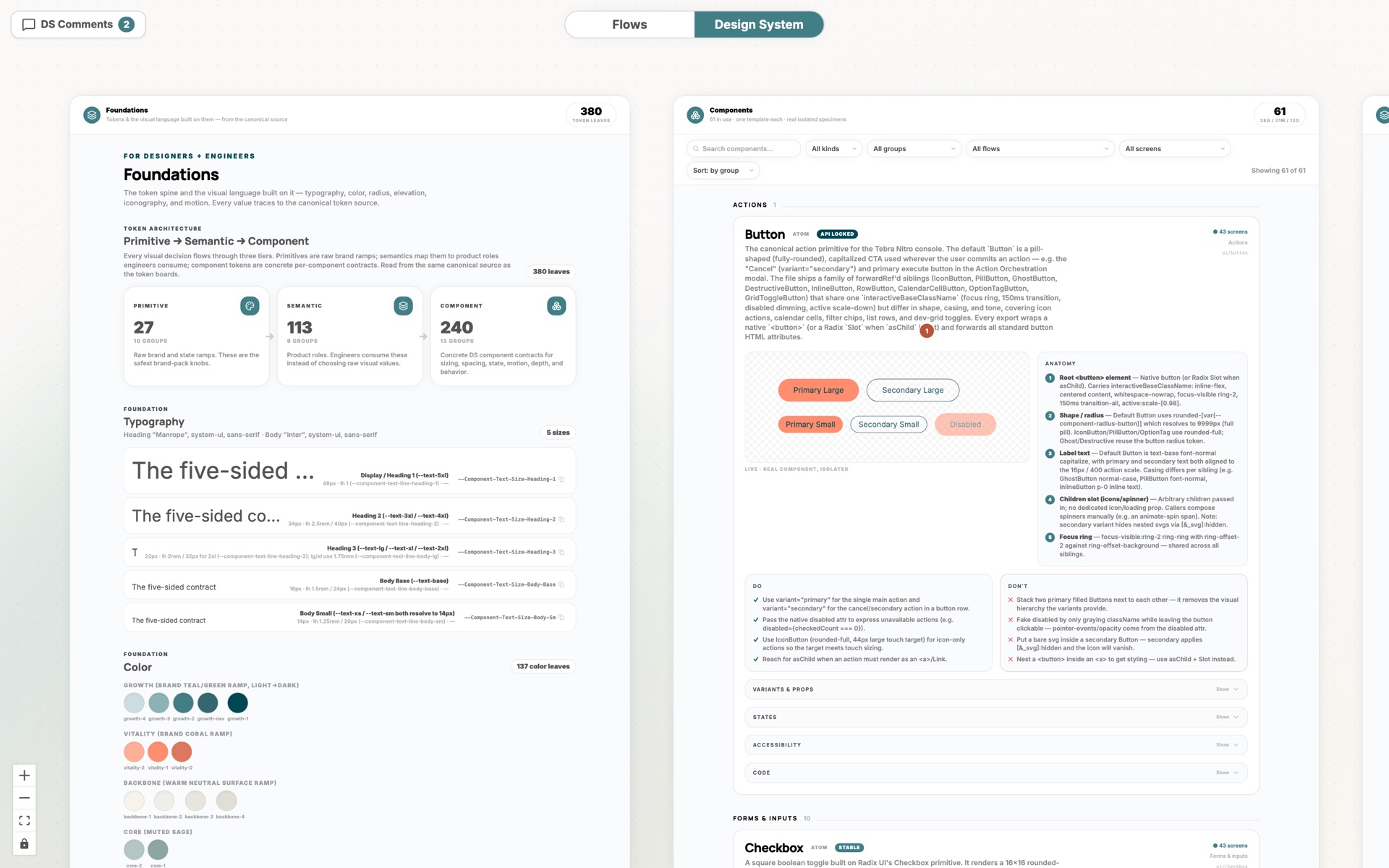The height and width of the screenshot is (868, 1389).
Task: Select the growth-1 dark teal swatch
Action: click(x=237, y=702)
